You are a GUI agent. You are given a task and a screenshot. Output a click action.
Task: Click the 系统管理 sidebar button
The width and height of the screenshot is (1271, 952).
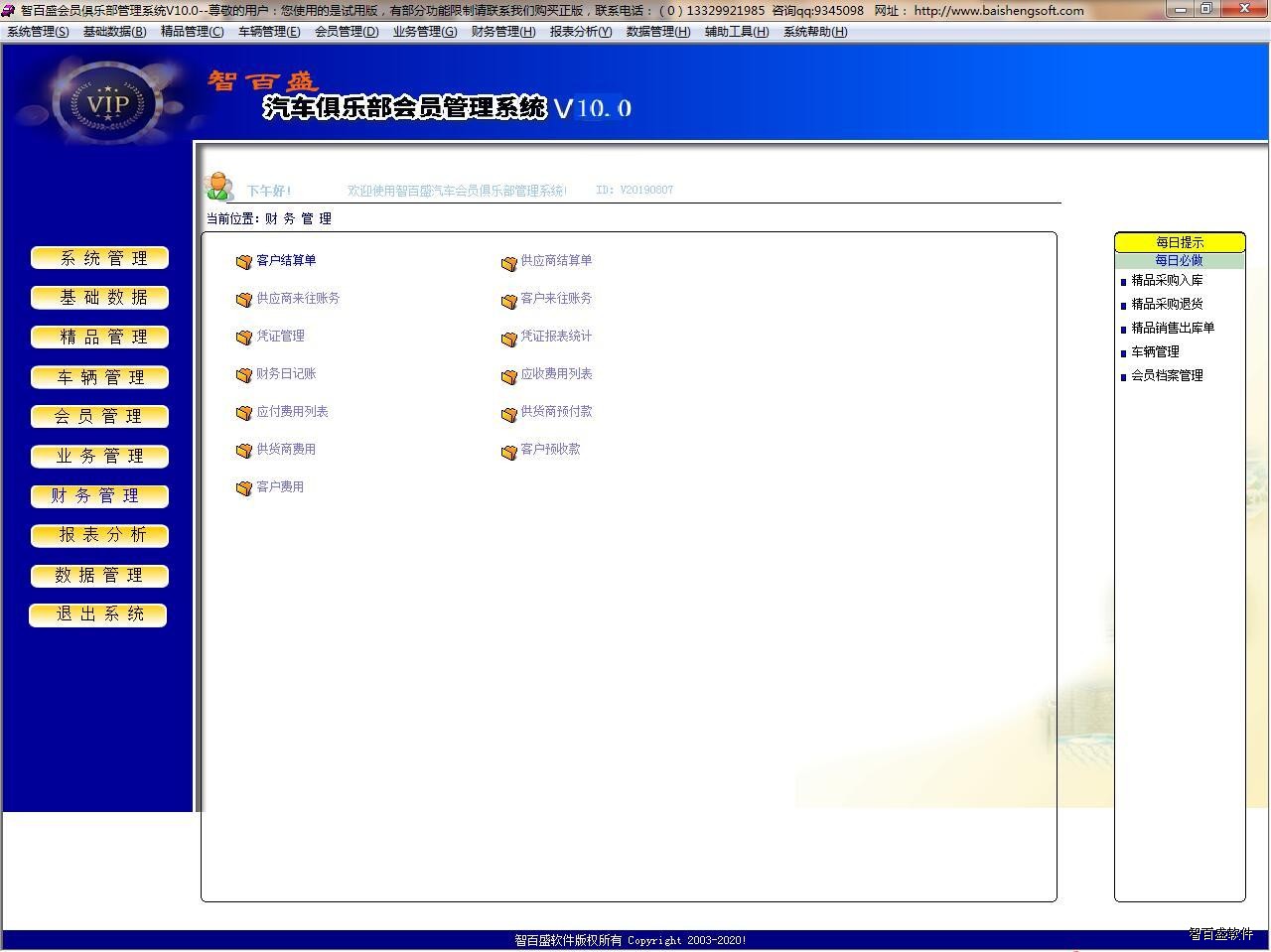tap(100, 258)
